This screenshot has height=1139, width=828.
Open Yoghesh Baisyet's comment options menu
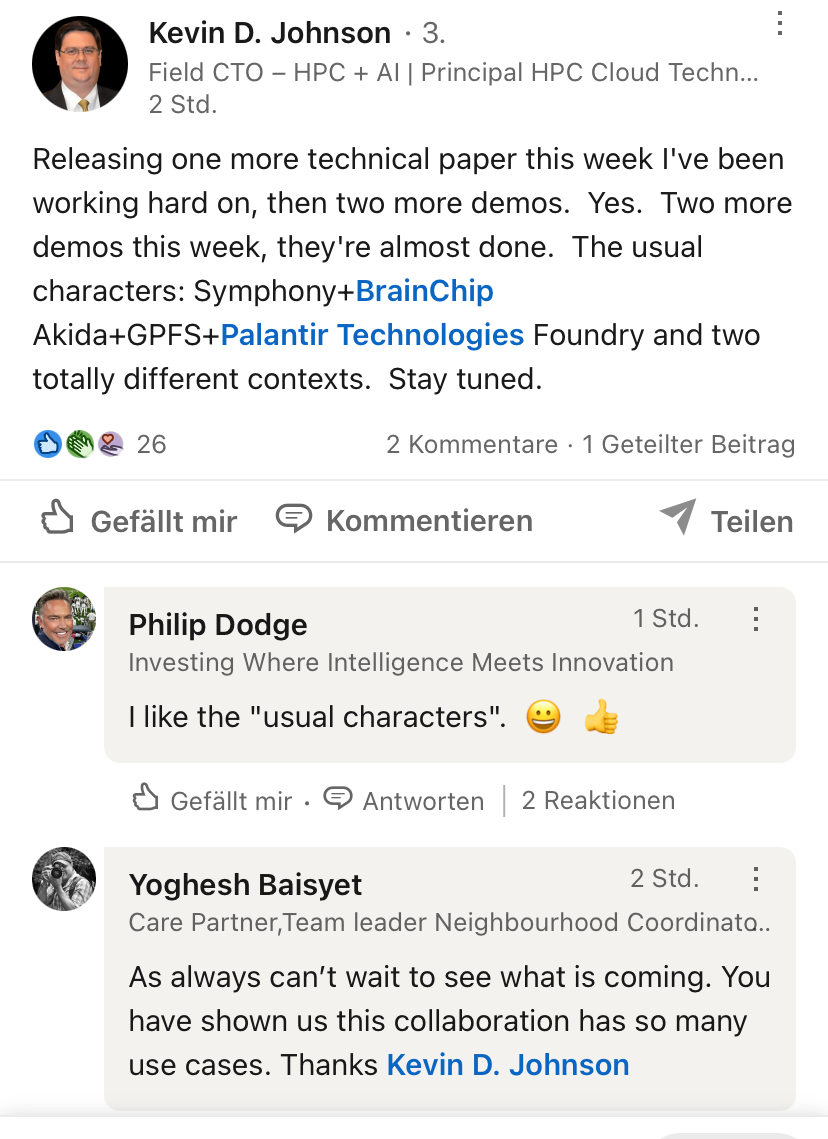pyautogui.click(x=756, y=879)
